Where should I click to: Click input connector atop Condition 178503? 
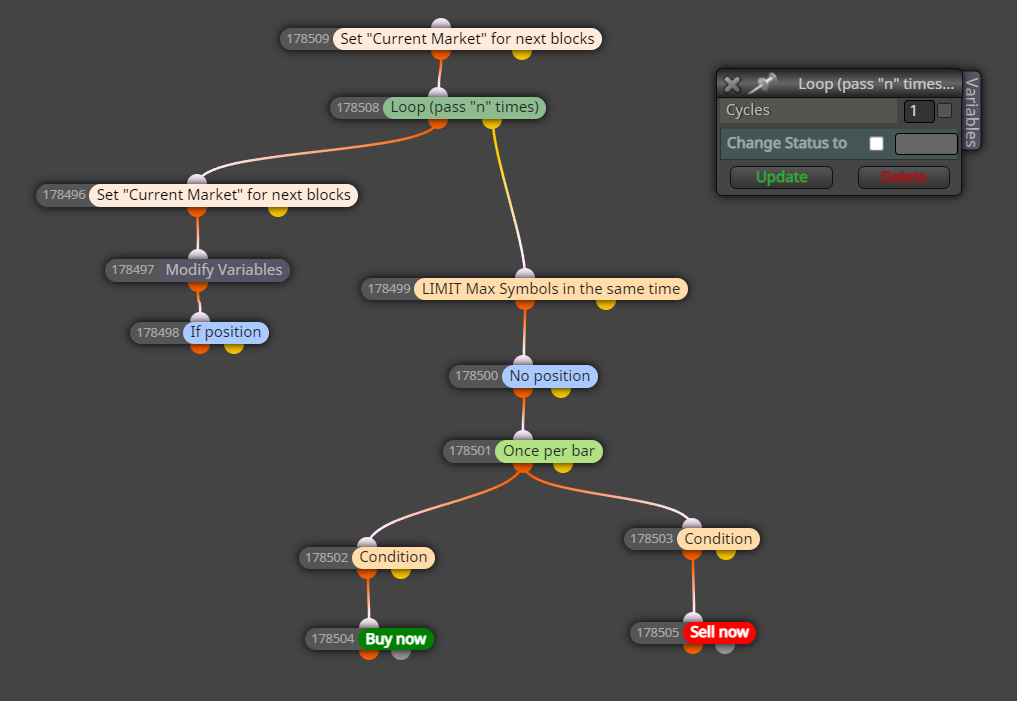[x=692, y=525]
